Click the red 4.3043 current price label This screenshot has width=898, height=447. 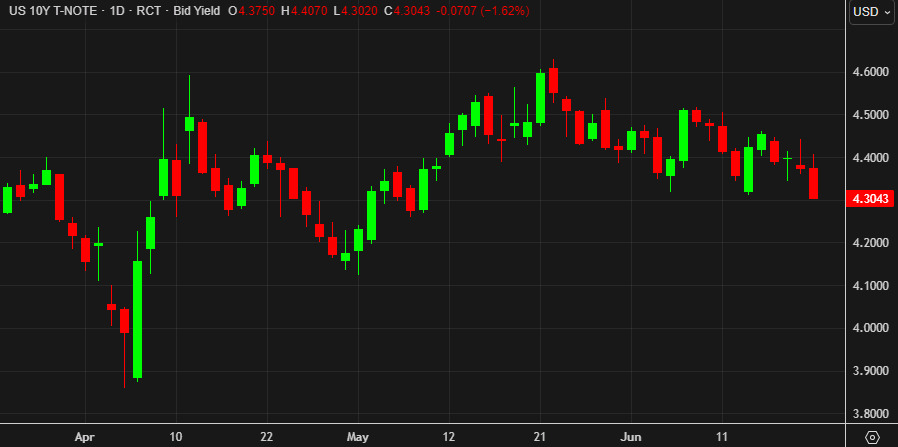(x=871, y=199)
